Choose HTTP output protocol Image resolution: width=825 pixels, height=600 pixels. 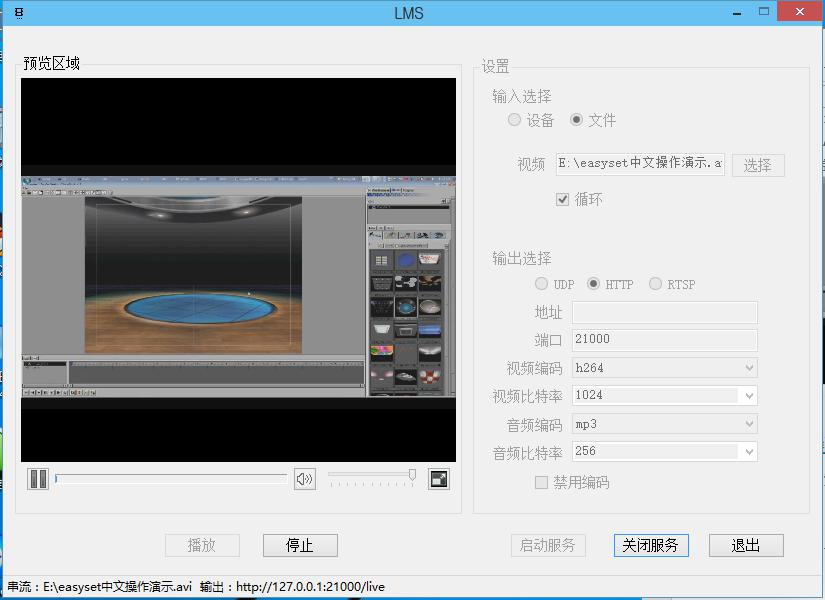(x=594, y=284)
